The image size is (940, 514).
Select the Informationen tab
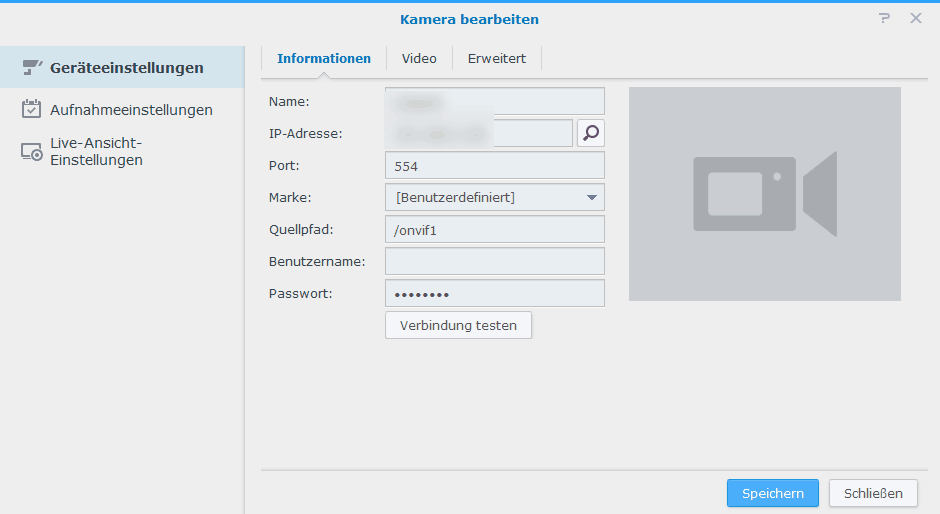(x=324, y=59)
